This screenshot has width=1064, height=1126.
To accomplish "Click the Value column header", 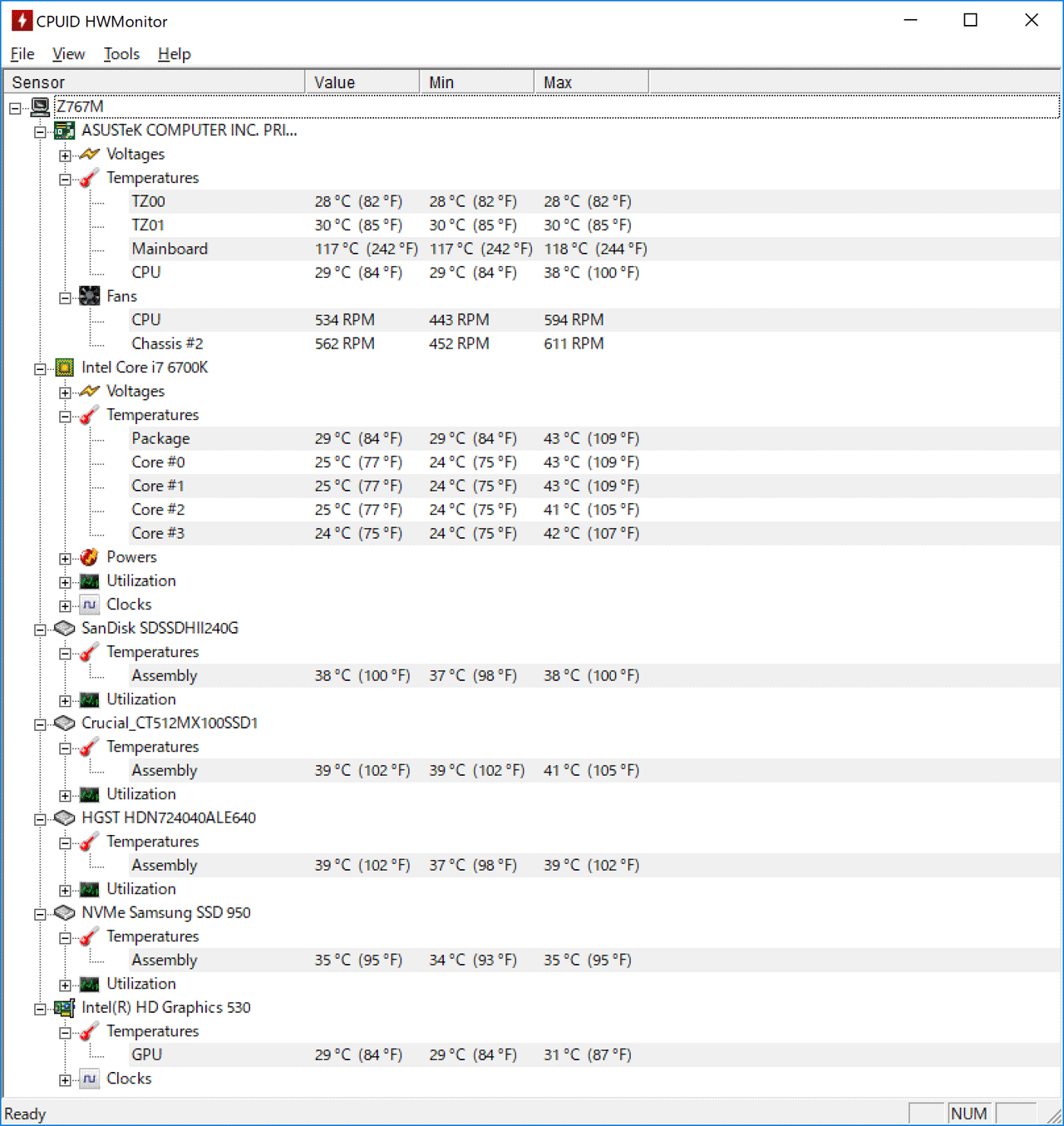I will point(362,82).
